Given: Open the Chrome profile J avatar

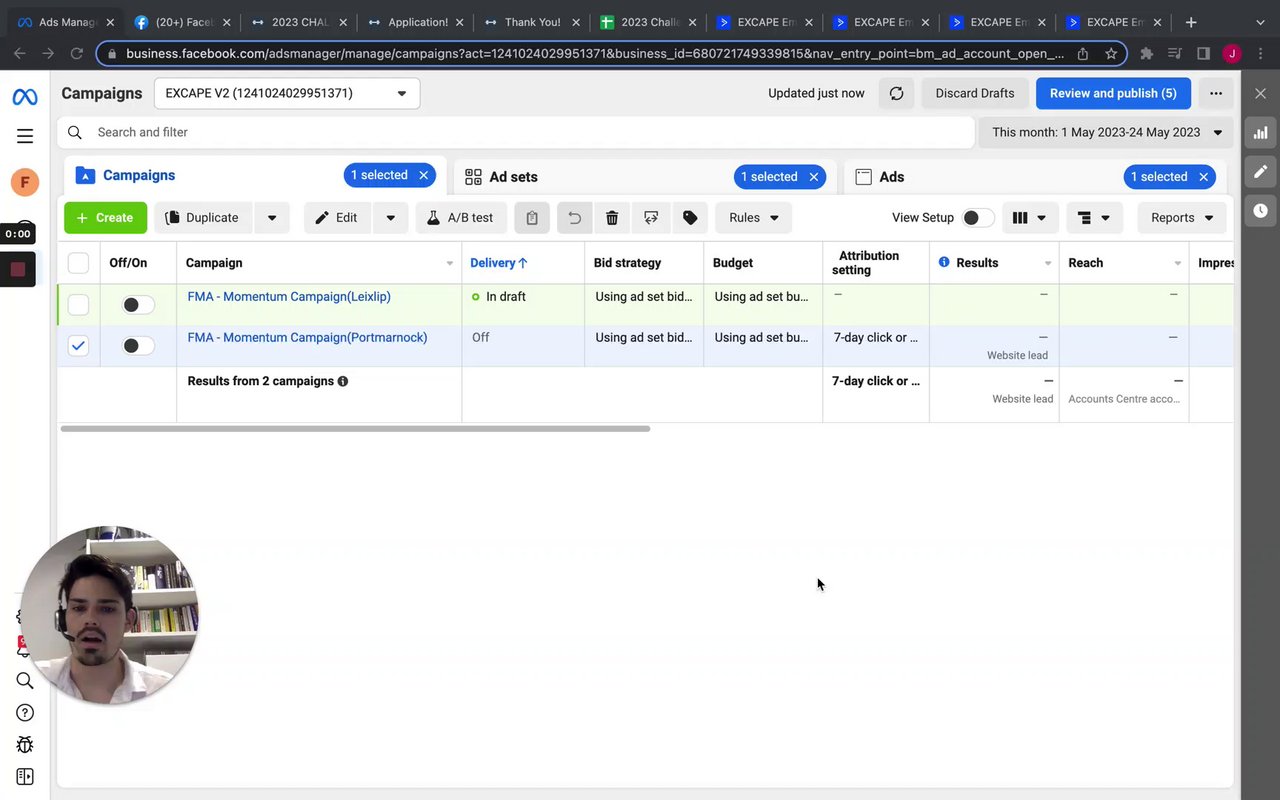Looking at the screenshot, I should [x=1232, y=53].
